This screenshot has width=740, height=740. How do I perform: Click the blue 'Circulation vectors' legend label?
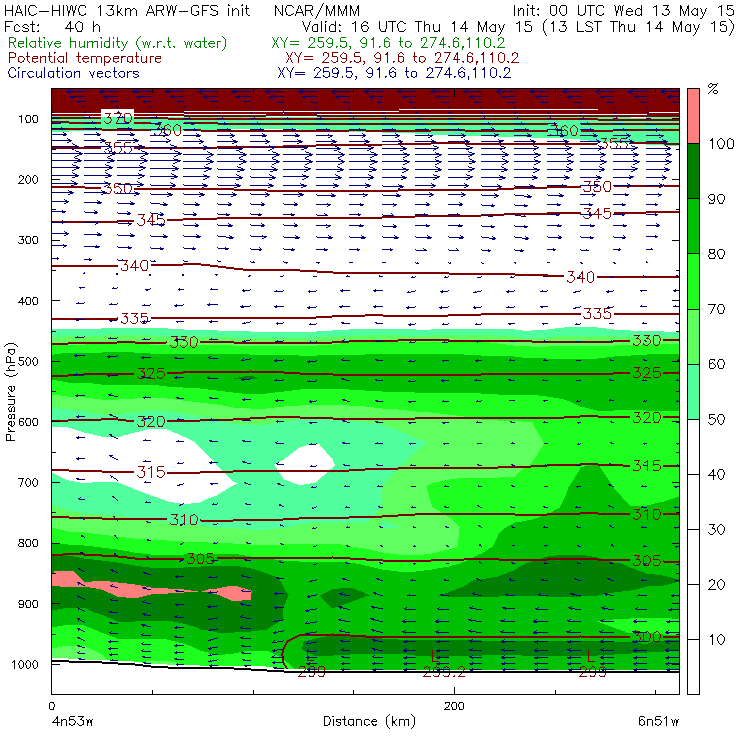[x=74, y=73]
